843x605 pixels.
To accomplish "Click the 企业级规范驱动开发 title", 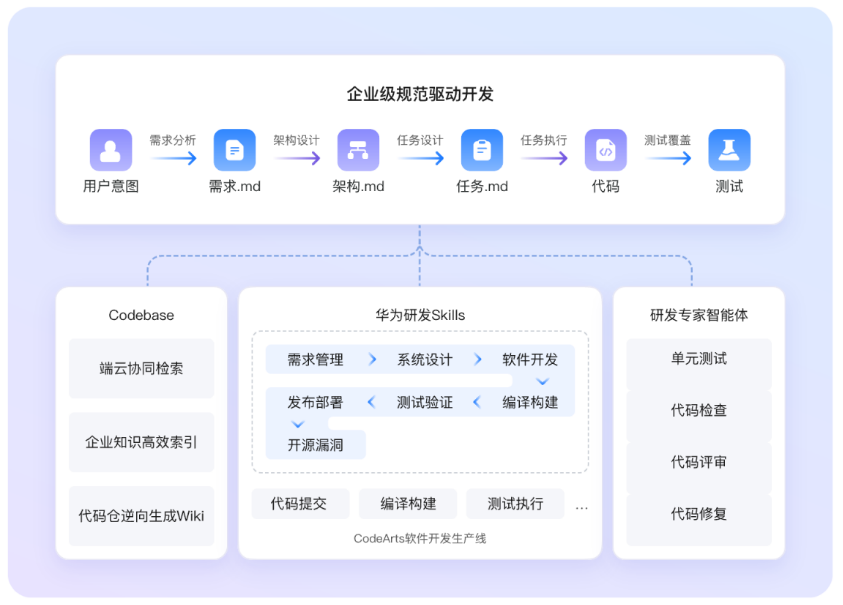I will pyautogui.click(x=420, y=94).
